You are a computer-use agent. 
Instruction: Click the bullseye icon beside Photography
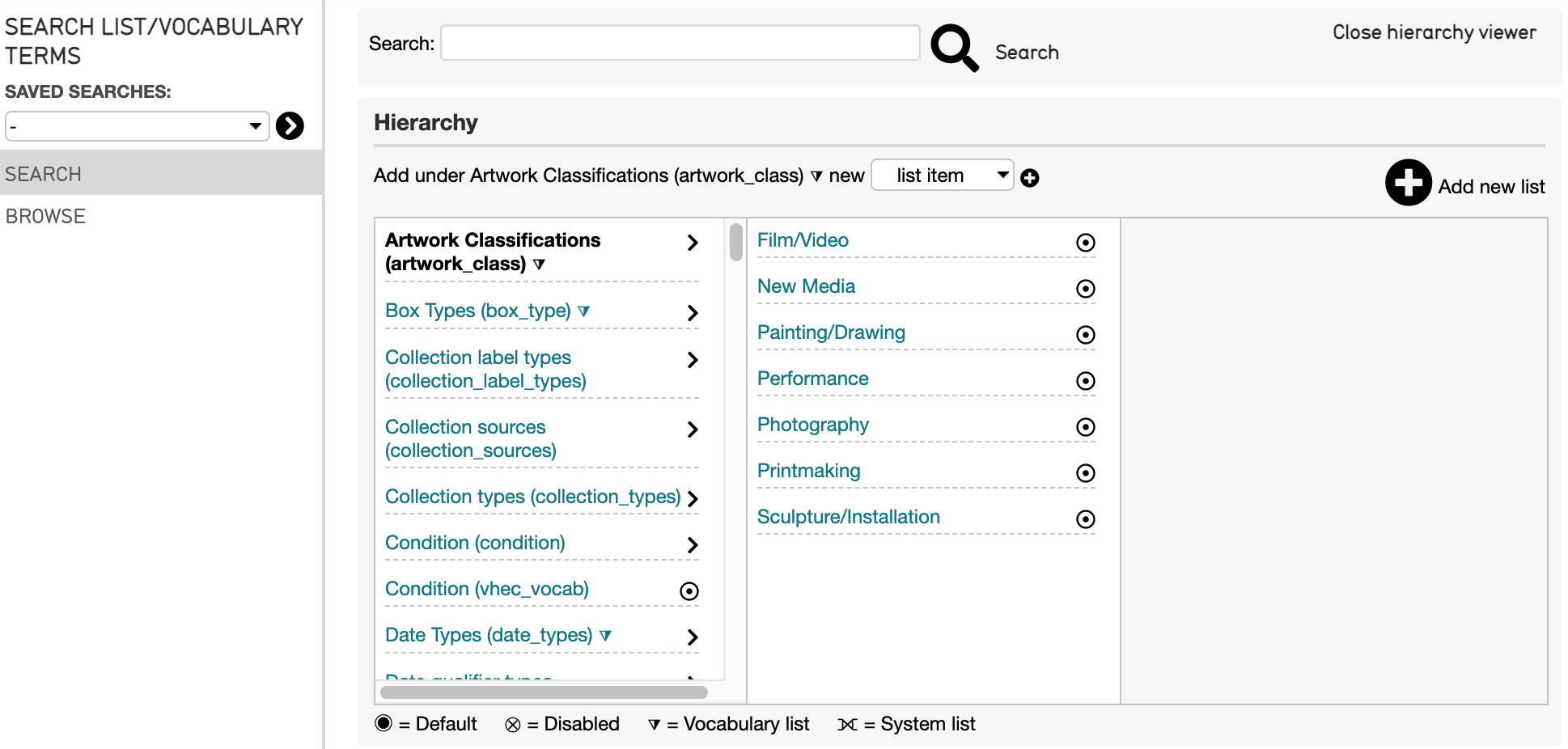[x=1085, y=427]
